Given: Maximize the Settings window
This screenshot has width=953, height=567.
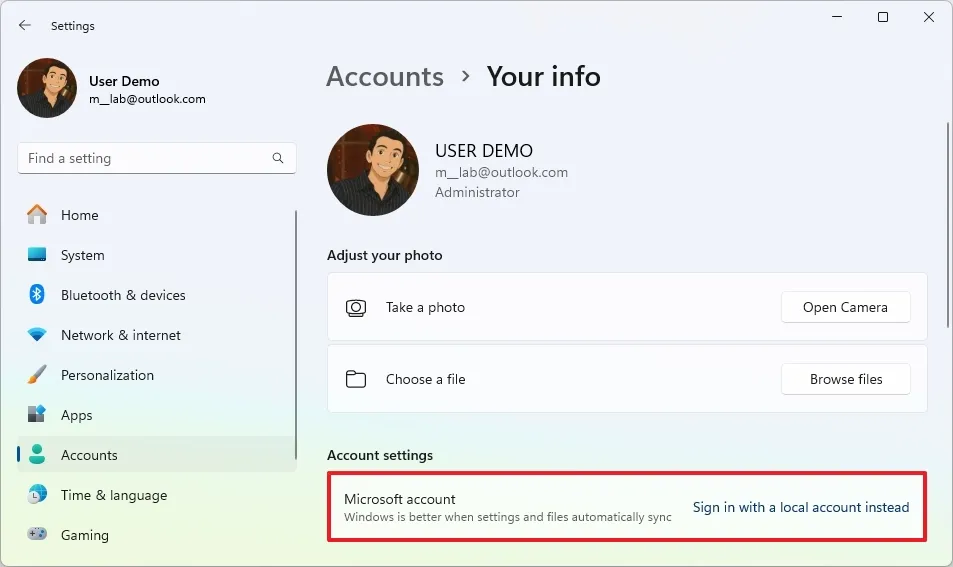Looking at the screenshot, I should click(883, 17).
